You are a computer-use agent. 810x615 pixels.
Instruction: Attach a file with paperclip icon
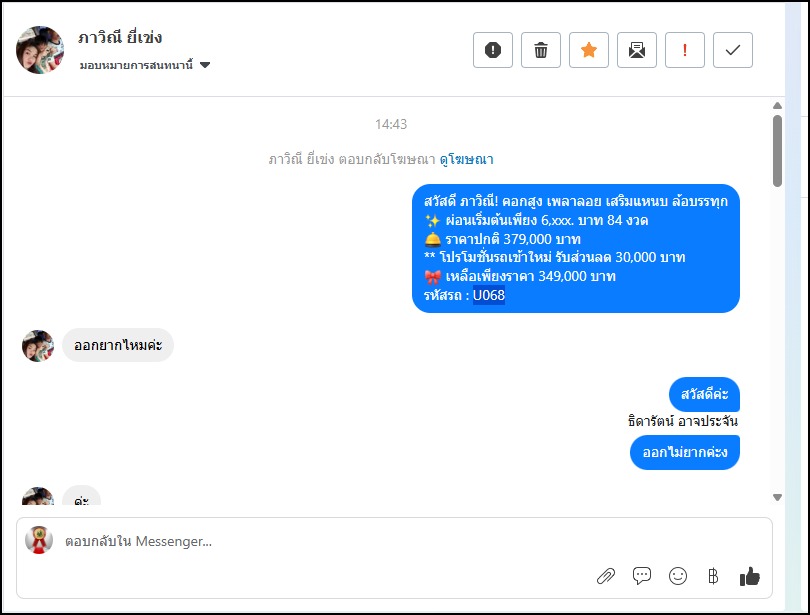click(x=605, y=576)
